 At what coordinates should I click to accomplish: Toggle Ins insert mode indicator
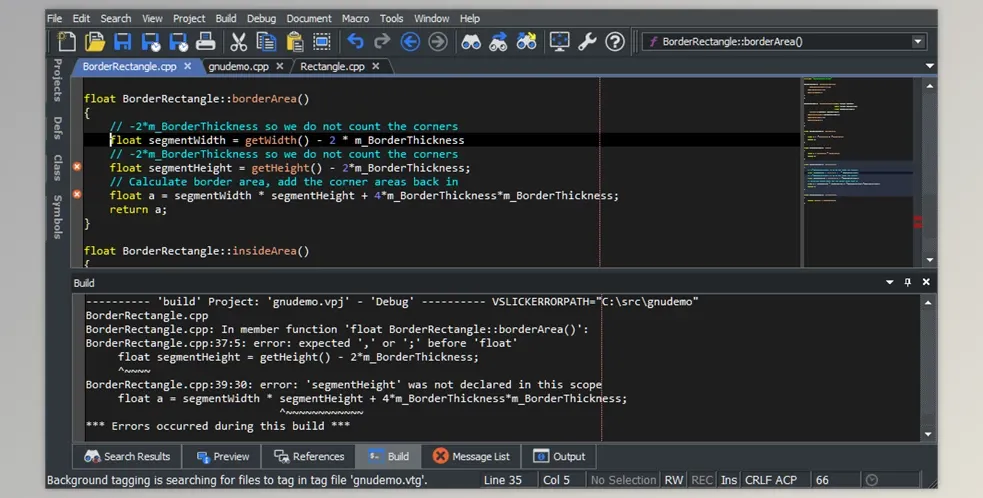click(728, 480)
